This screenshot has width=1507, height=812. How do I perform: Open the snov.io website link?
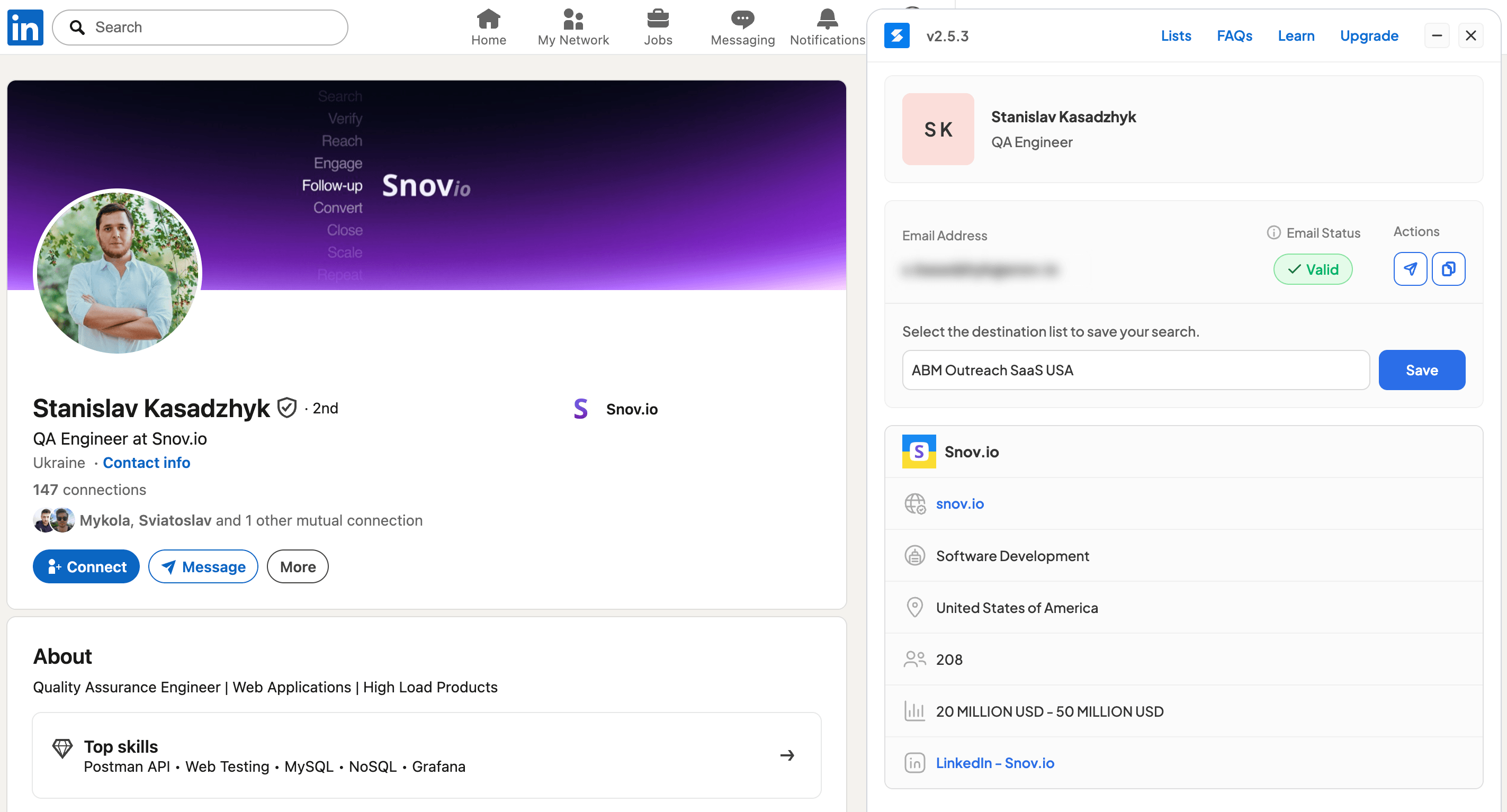tap(959, 503)
